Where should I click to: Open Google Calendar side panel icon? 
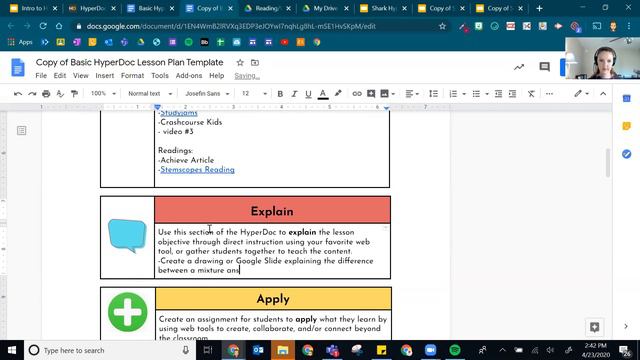pyautogui.click(x=627, y=98)
